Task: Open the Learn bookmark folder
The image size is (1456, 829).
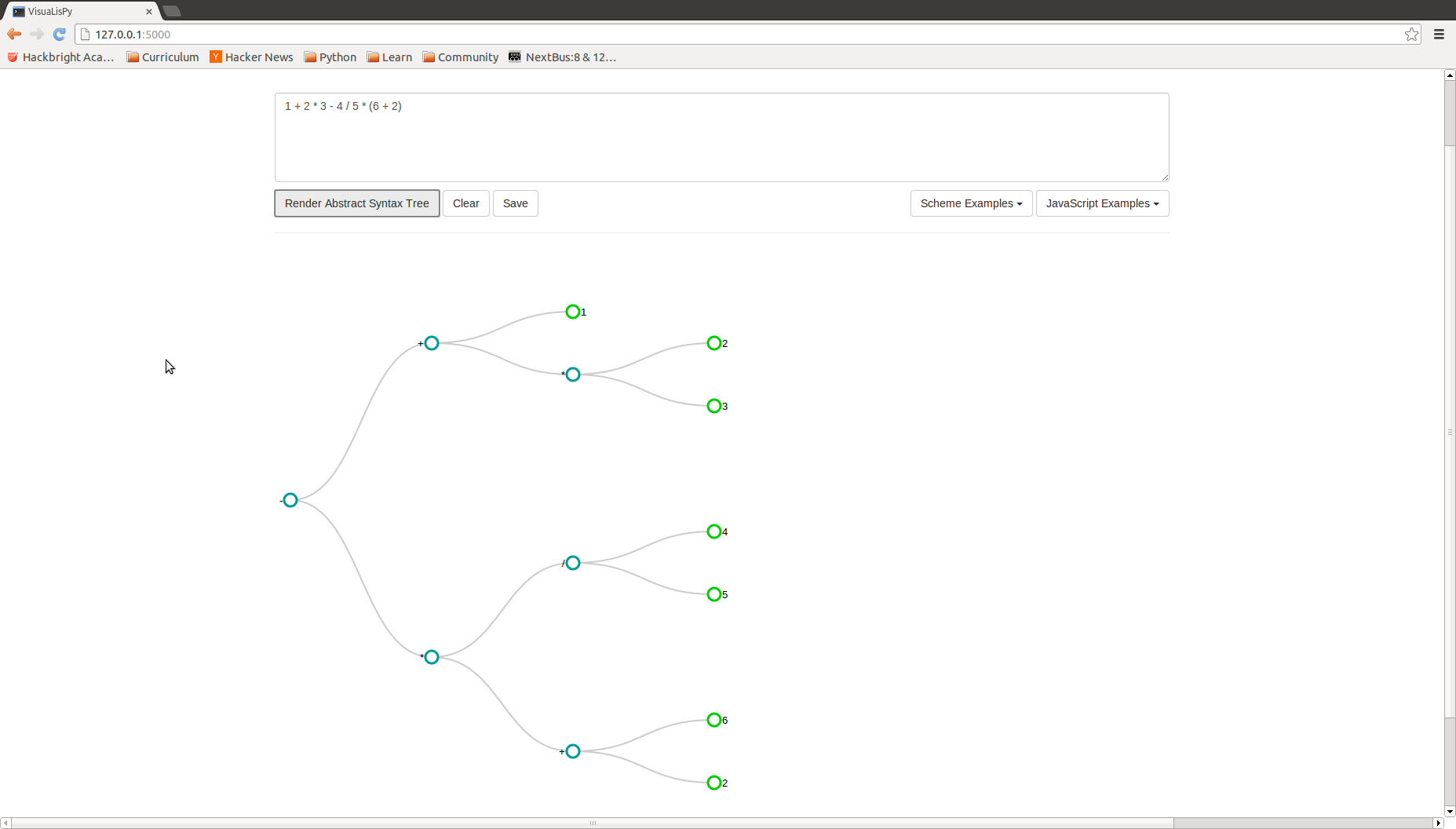Action: point(389,57)
